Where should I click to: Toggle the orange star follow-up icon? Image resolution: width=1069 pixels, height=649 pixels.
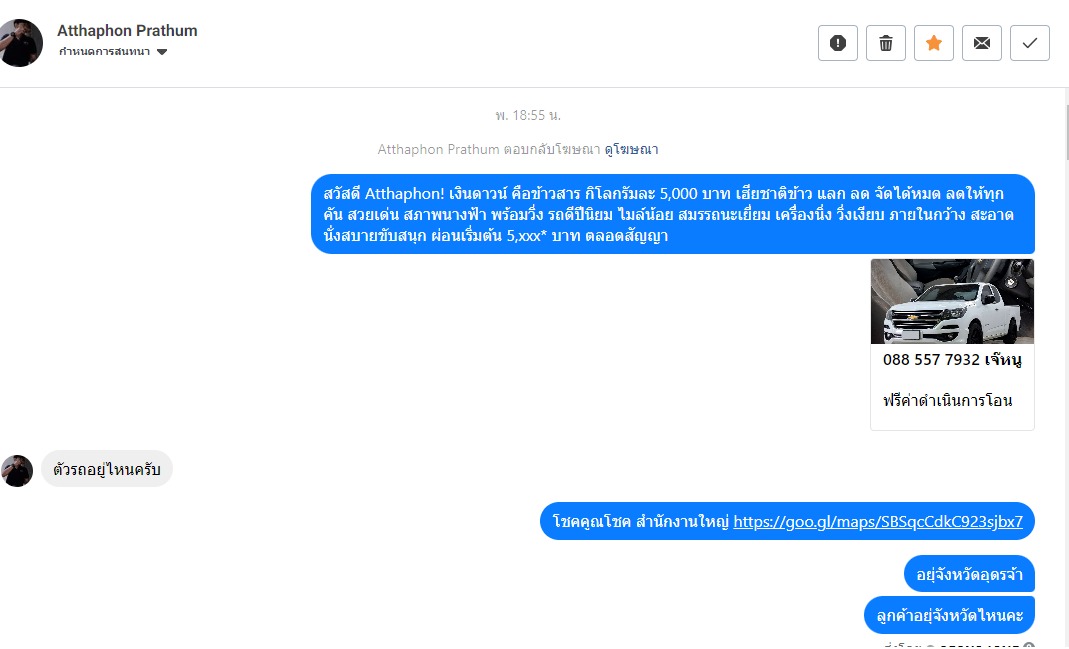click(x=933, y=43)
